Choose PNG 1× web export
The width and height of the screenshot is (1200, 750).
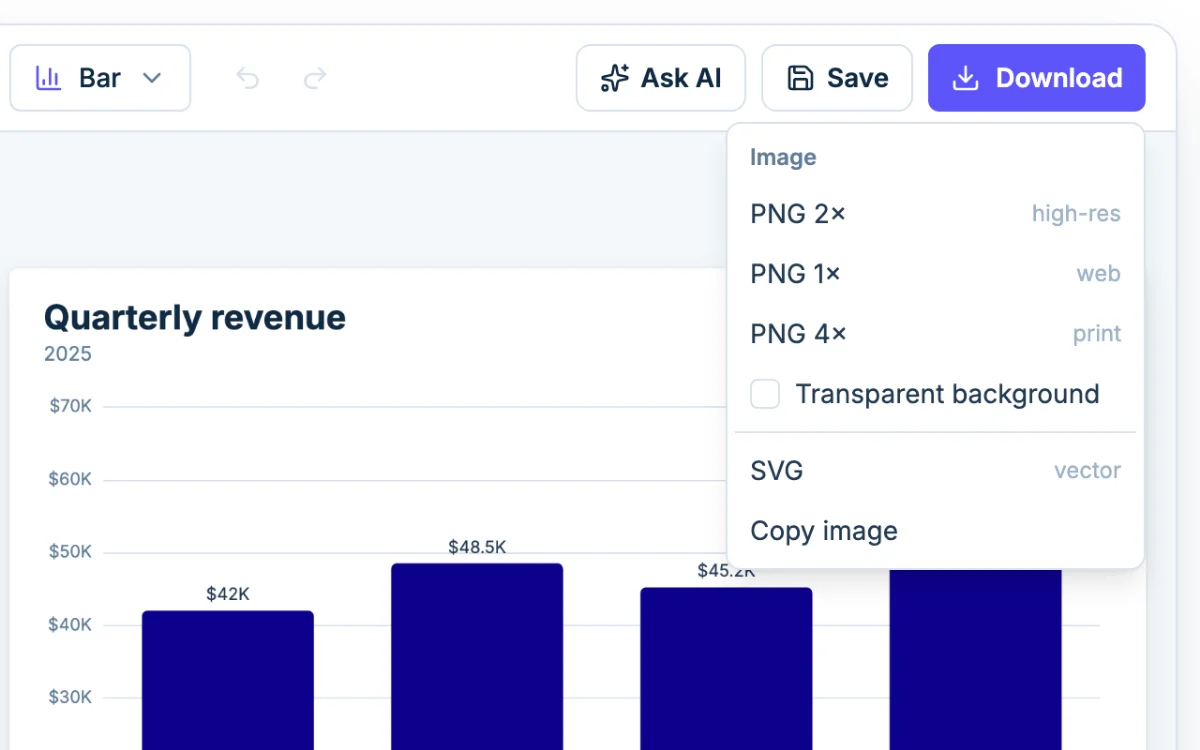(x=935, y=274)
